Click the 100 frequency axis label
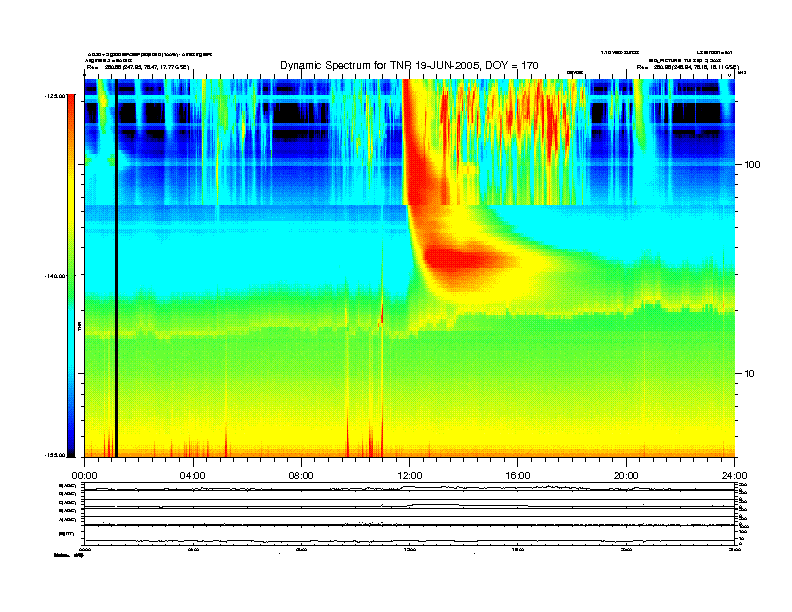The image size is (792, 612). click(x=752, y=165)
